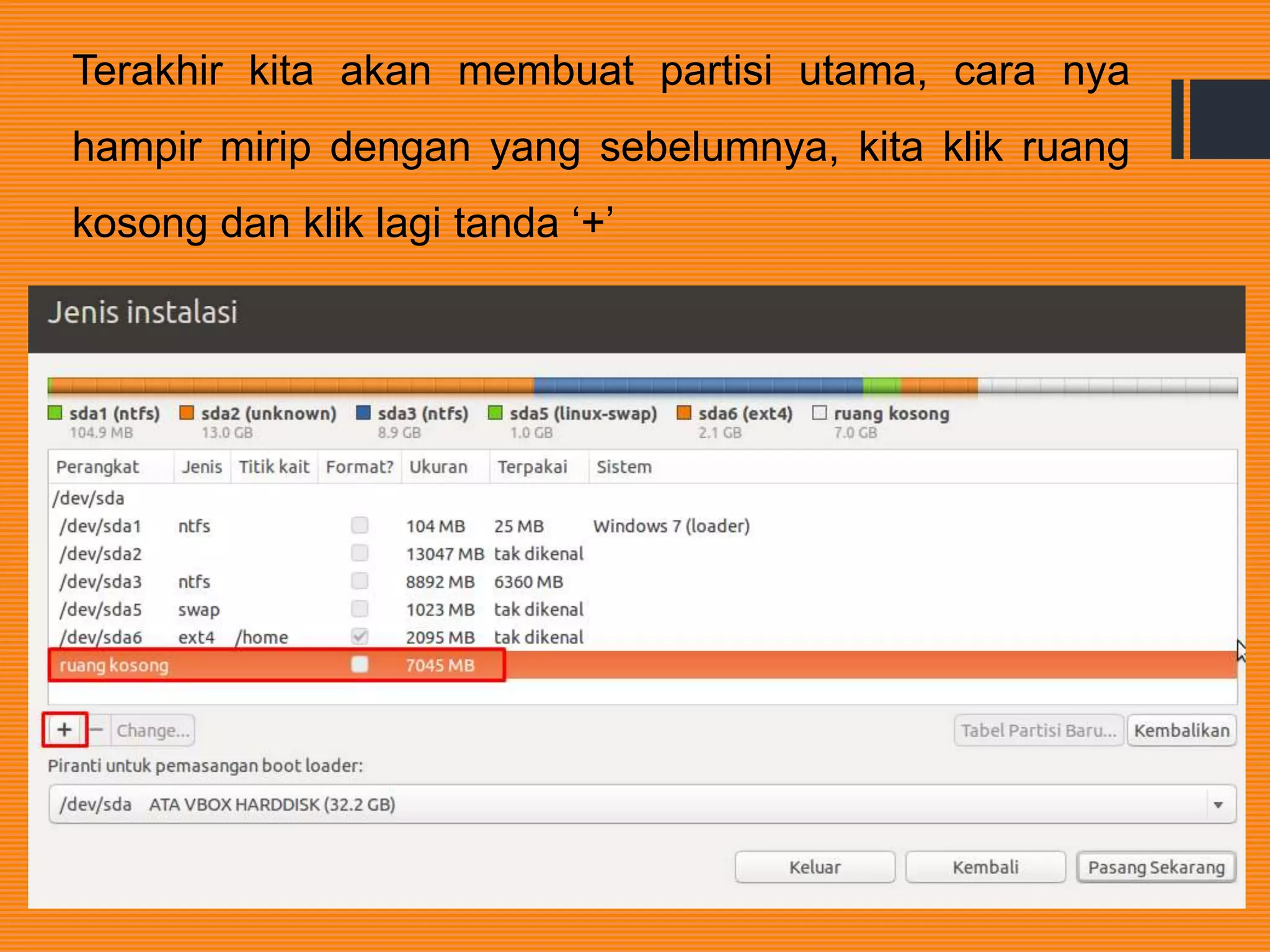Screen dimensions: 1270x952
Task: Select the /dev/sda2 partition row
Action: click(642, 553)
